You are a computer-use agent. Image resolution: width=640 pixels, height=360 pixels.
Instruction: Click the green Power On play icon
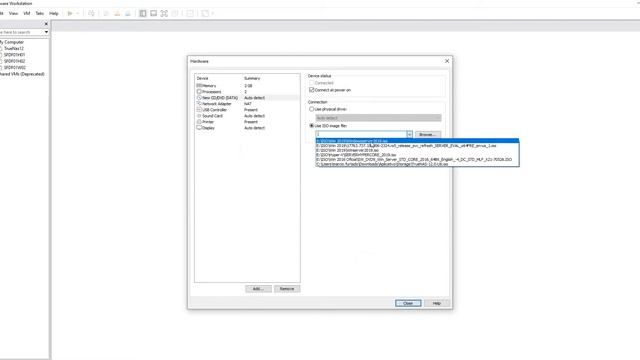click(70, 13)
